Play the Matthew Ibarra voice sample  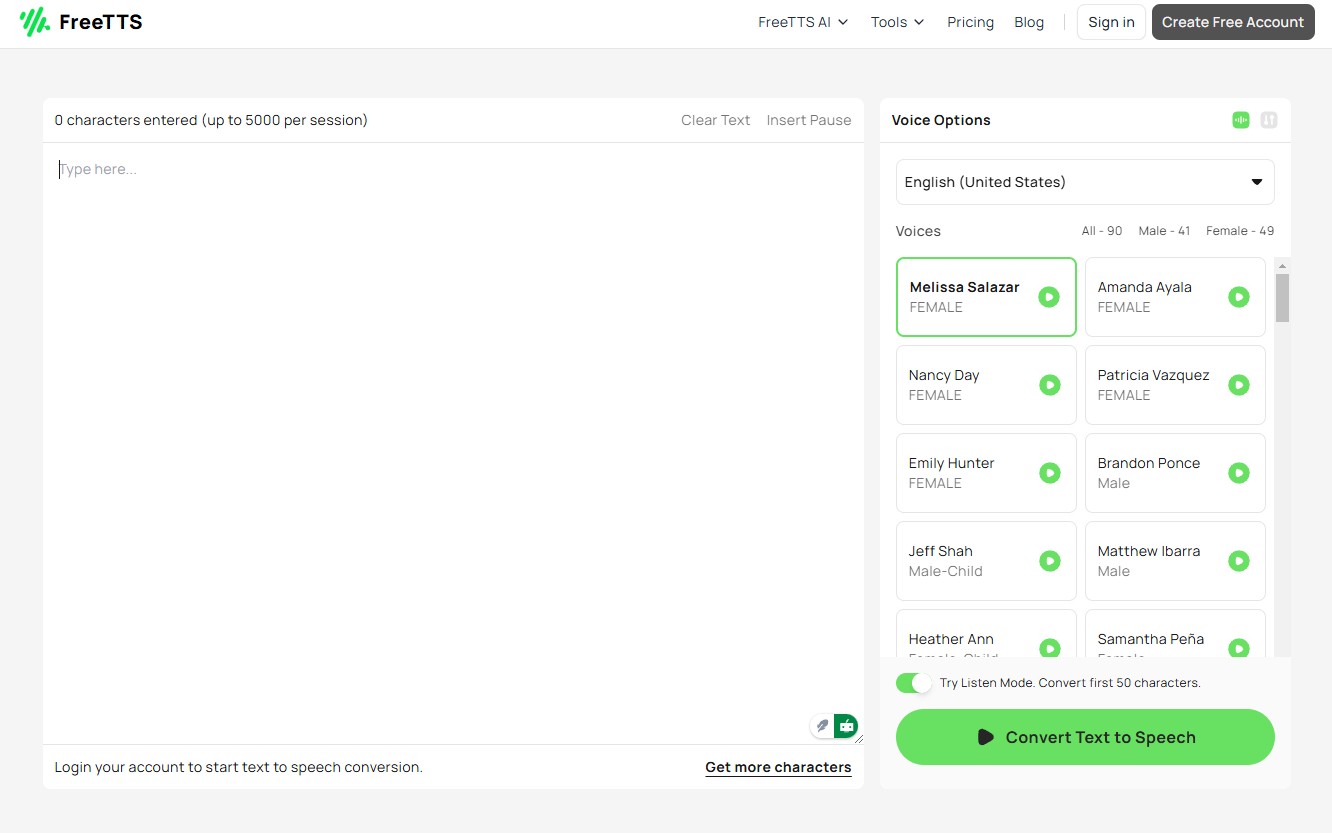1239,561
